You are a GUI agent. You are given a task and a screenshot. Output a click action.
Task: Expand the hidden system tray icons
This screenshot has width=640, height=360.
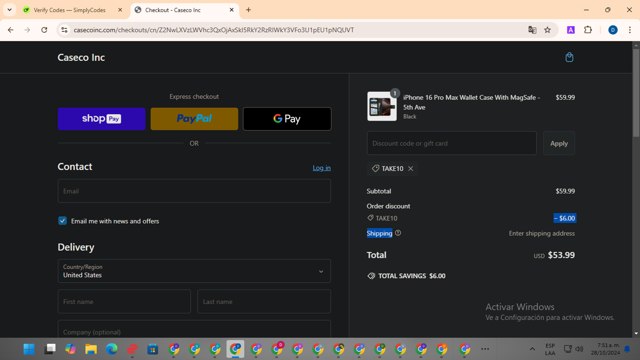pos(532,349)
